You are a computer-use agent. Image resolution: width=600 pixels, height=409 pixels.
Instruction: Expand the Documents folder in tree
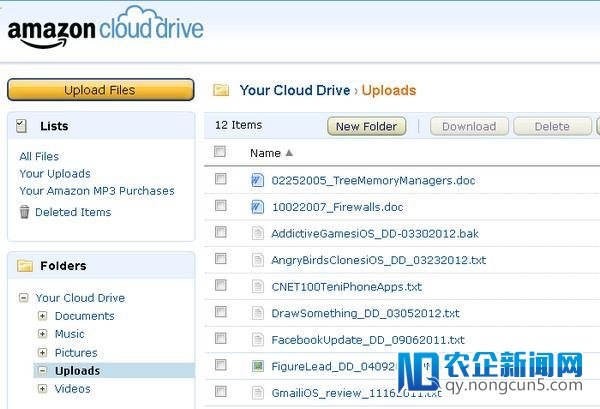tap(42, 316)
